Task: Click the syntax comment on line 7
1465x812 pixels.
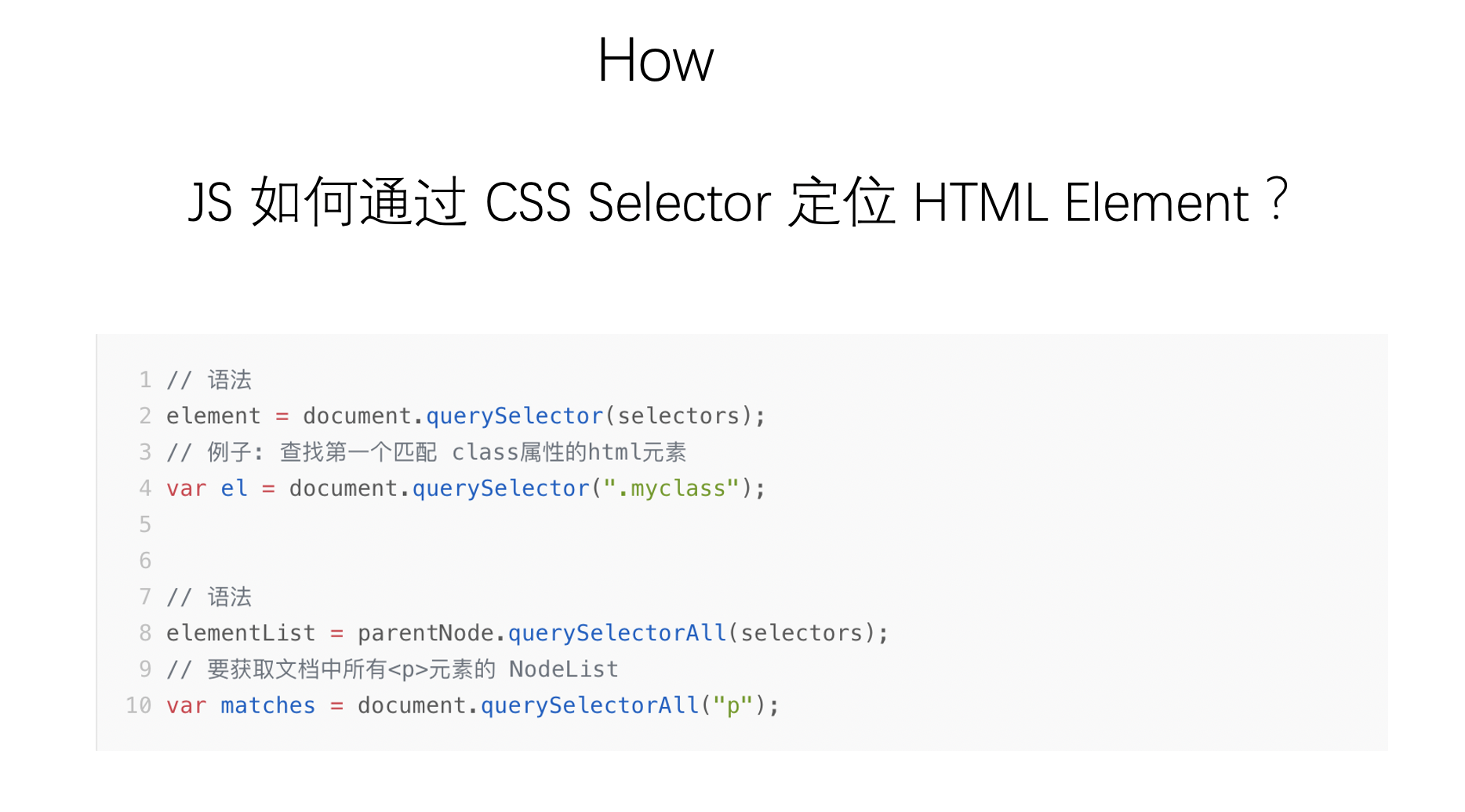Action: (209, 597)
